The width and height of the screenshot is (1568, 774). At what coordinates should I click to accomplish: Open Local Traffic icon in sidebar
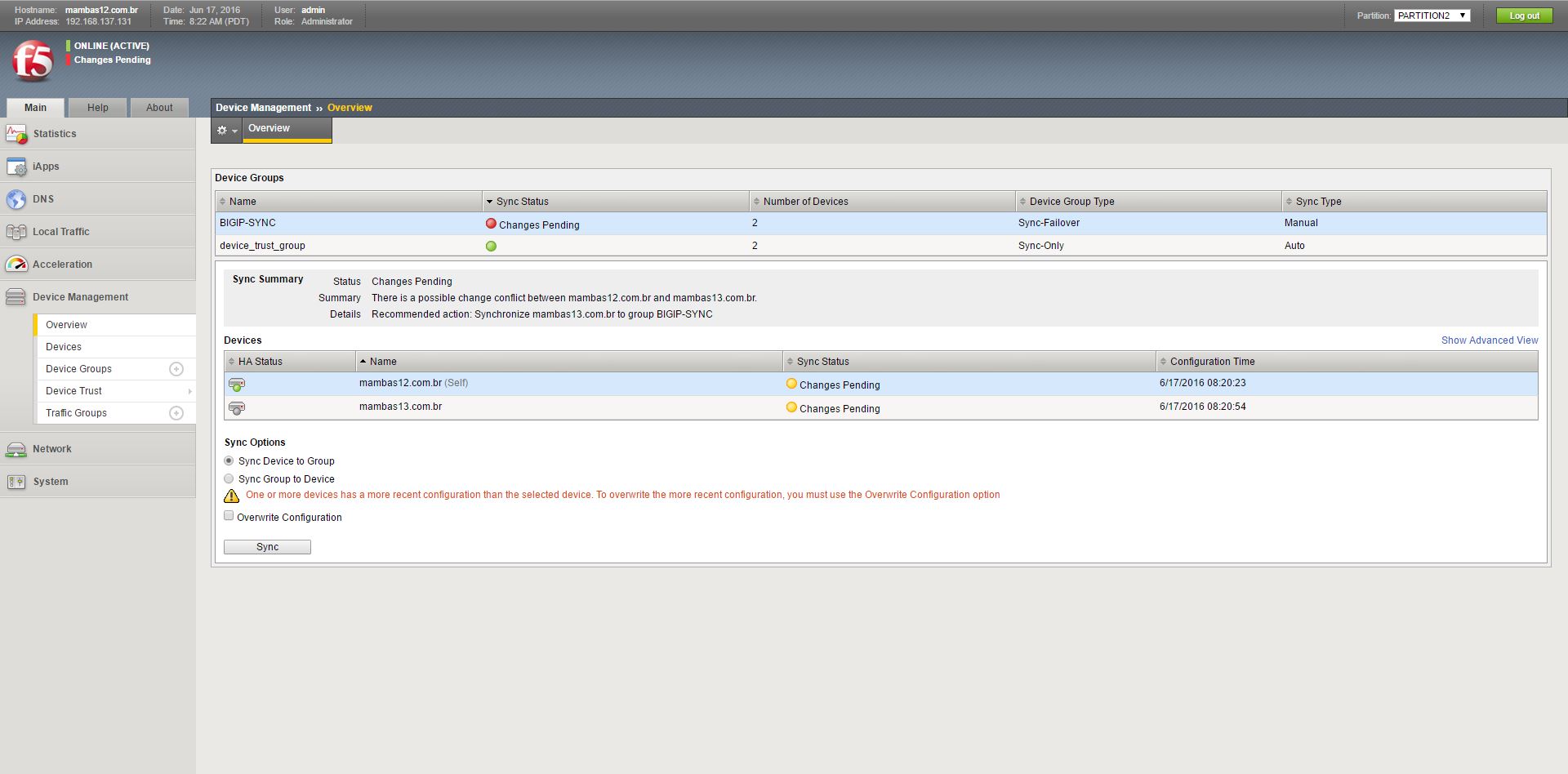[16, 232]
